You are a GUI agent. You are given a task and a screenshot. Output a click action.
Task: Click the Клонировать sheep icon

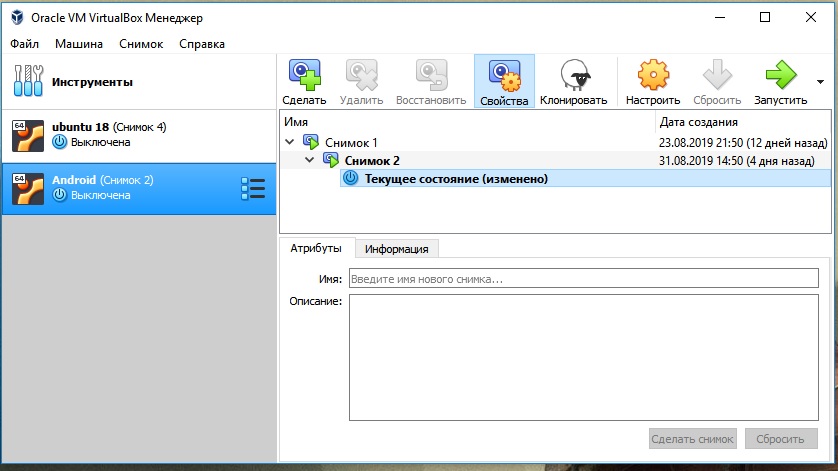pyautogui.click(x=574, y=75)
